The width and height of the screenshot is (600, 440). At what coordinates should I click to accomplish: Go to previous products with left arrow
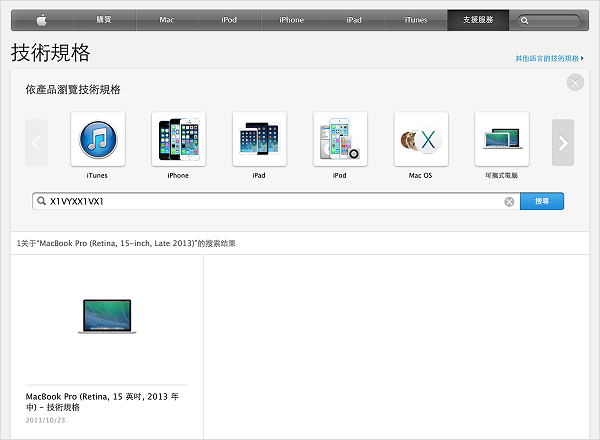[36, 143]
